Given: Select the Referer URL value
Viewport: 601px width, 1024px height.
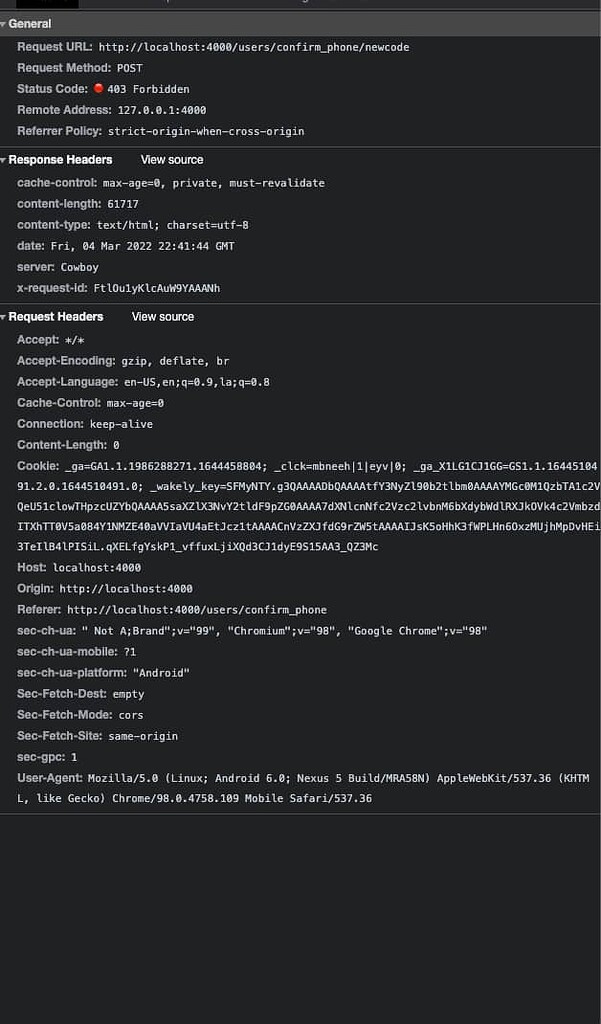Looking at the screenshot, I should (197, 610).
